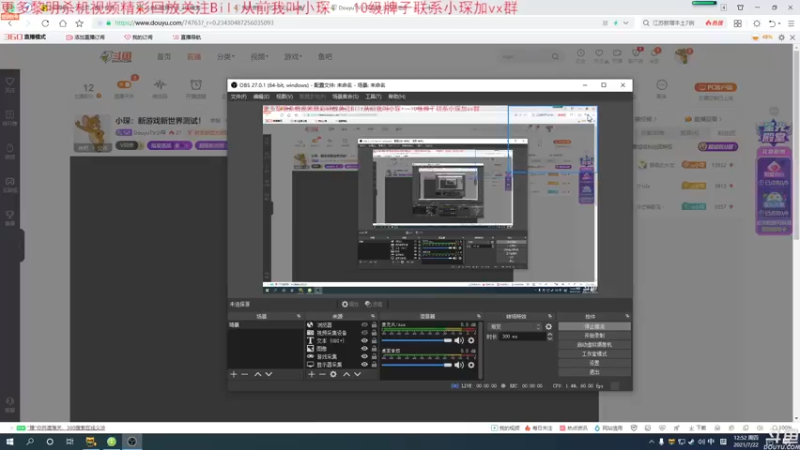Click 开始录制 to start recording

tap(594, 336)
